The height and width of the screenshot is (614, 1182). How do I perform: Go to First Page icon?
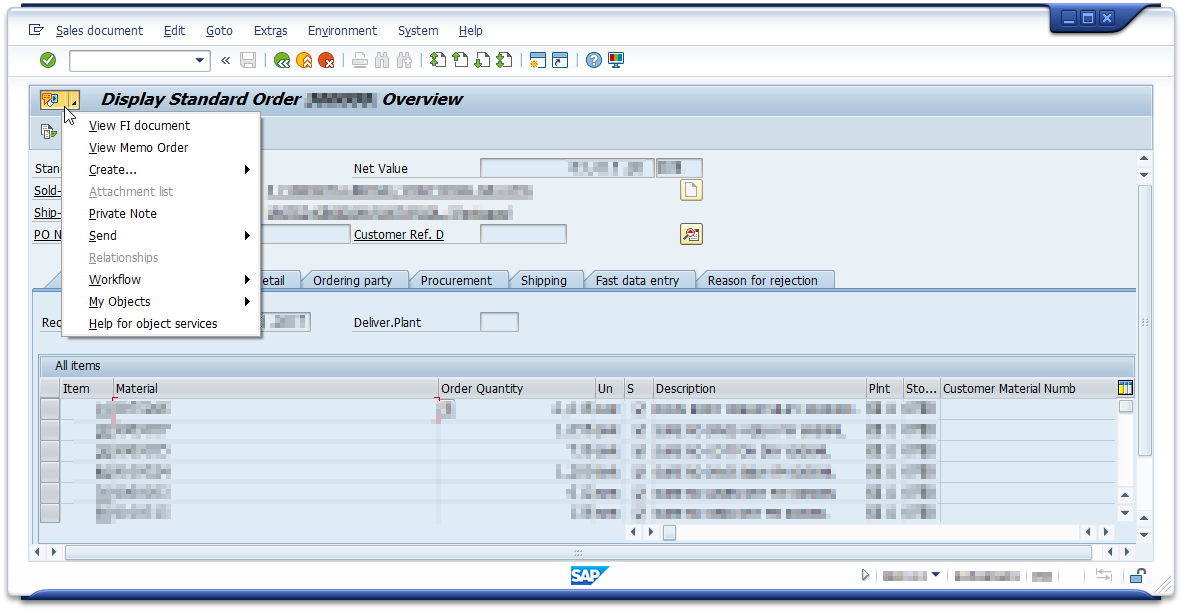tap(438, 60)
